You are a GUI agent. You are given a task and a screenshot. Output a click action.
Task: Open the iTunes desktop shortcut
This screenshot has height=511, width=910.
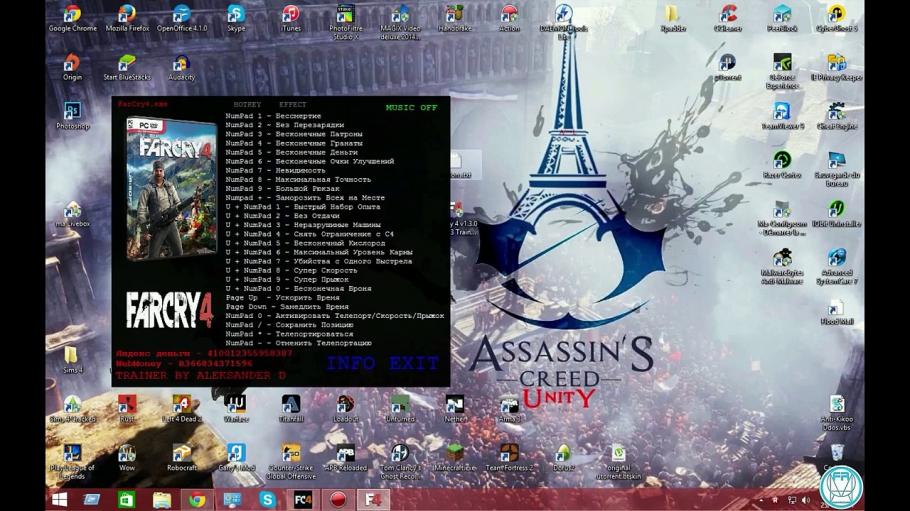(291, 15)
